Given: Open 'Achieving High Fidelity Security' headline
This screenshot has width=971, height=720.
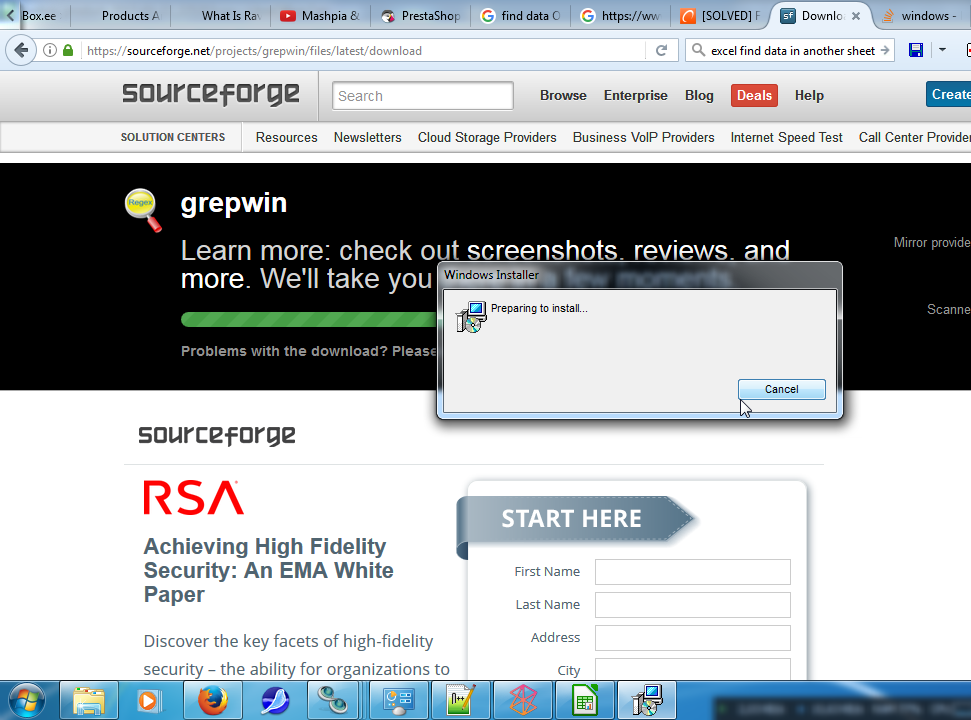Looking at the screenshot, I should [x=269, y=570].
